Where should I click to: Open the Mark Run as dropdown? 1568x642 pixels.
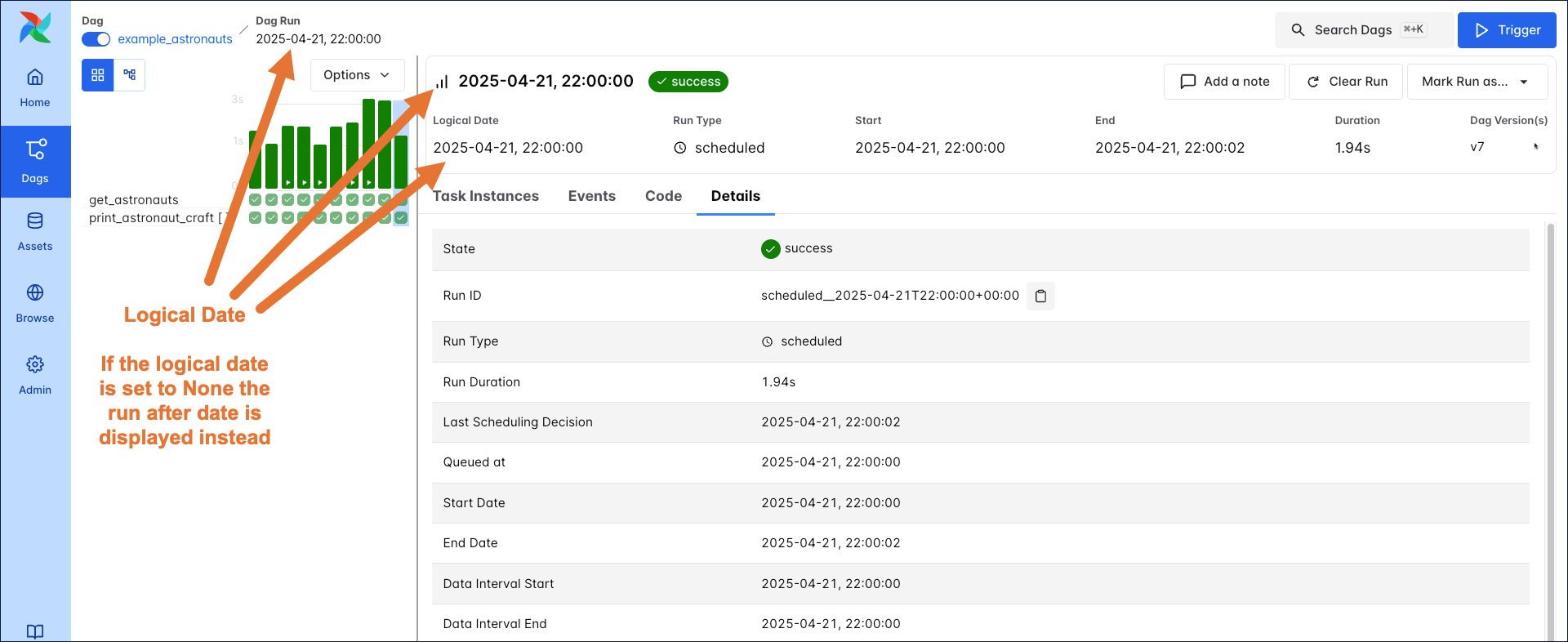tap(1477, 82)
